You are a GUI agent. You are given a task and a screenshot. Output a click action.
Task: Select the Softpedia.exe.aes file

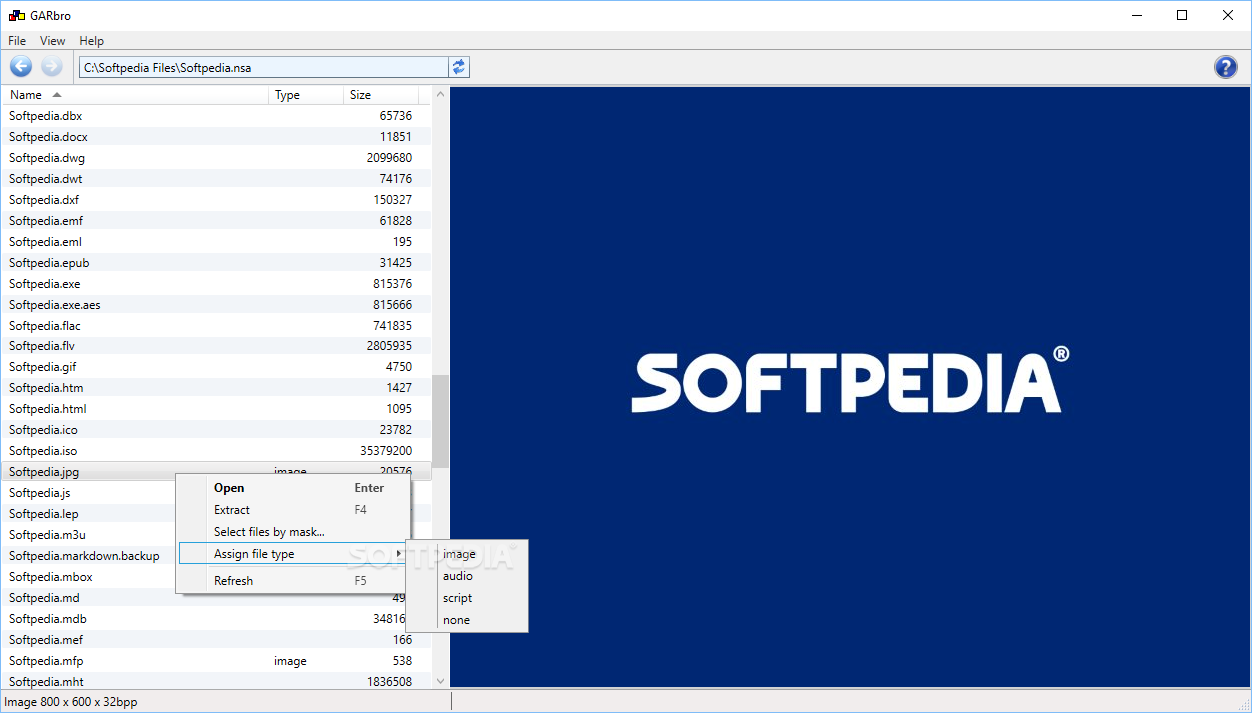[217, 305]
